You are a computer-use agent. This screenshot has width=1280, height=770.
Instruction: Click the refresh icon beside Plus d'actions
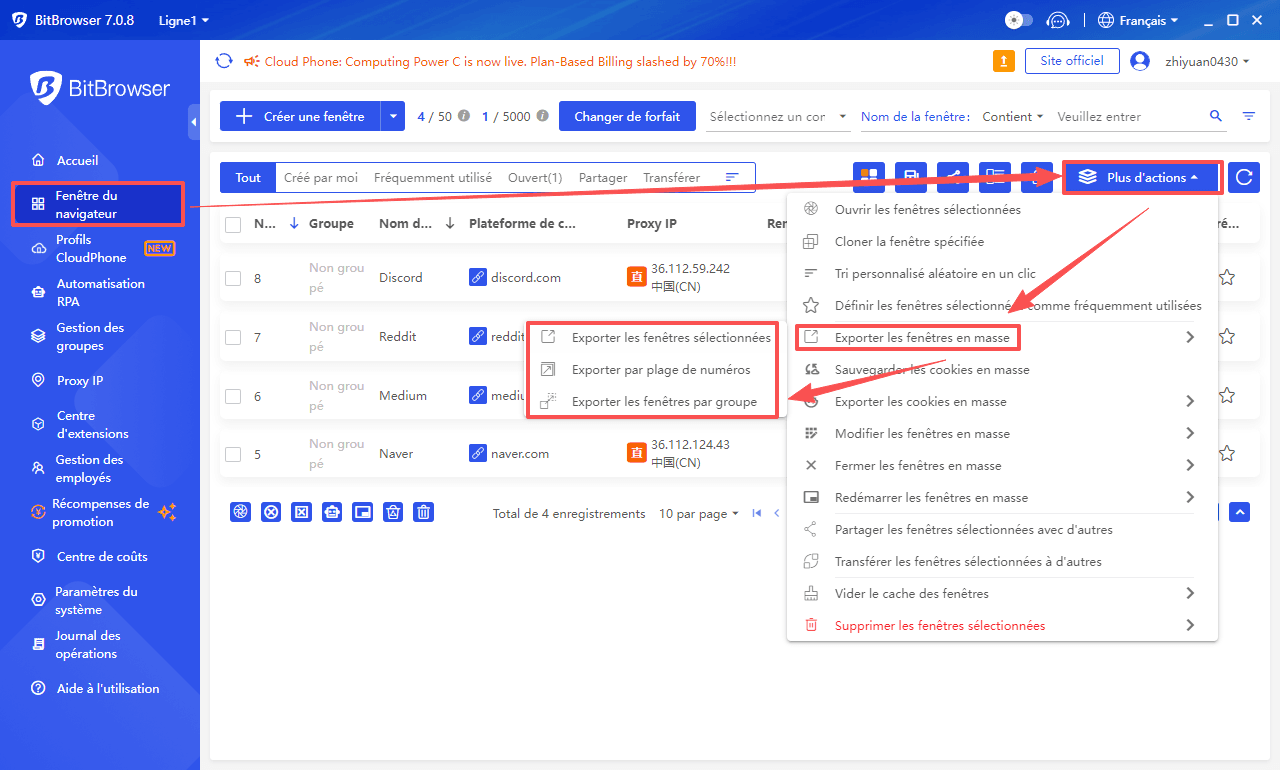pos(1243,177)
